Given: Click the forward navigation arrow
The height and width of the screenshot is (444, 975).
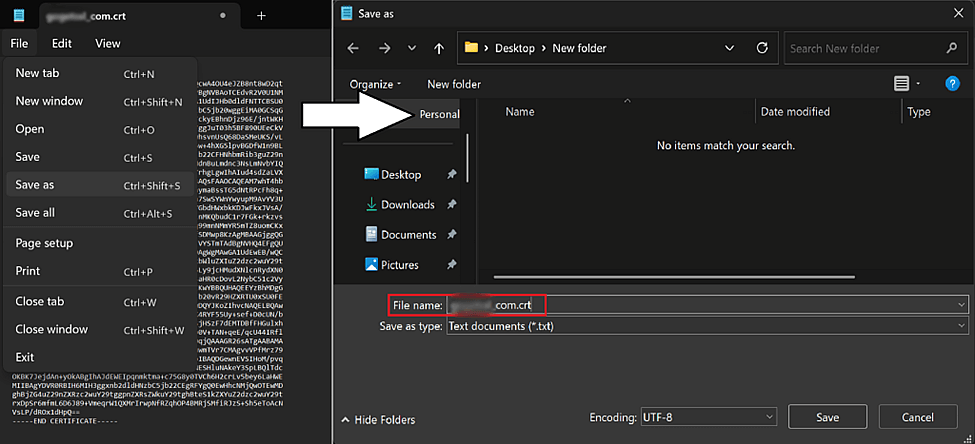Looking at the screenshot, I should (385, 48).
